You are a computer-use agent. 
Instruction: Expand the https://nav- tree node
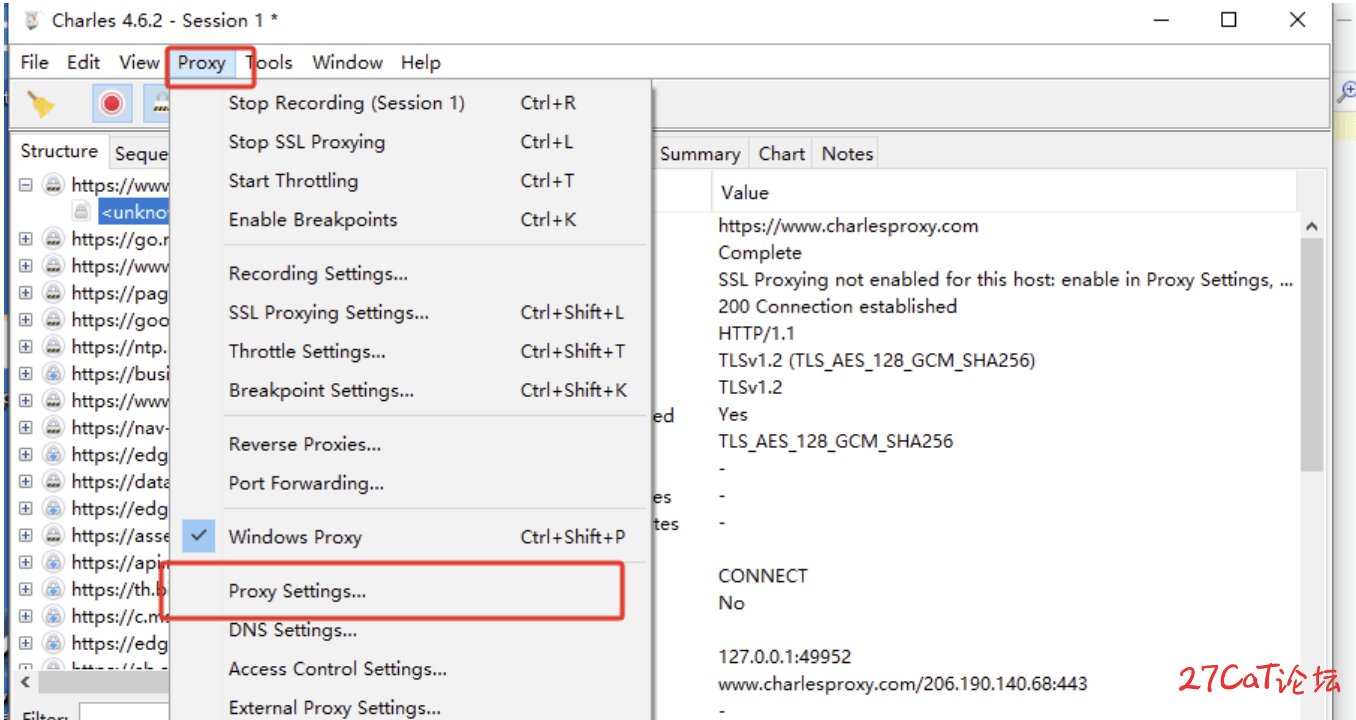pyautogui.click(x=26, y=428)
